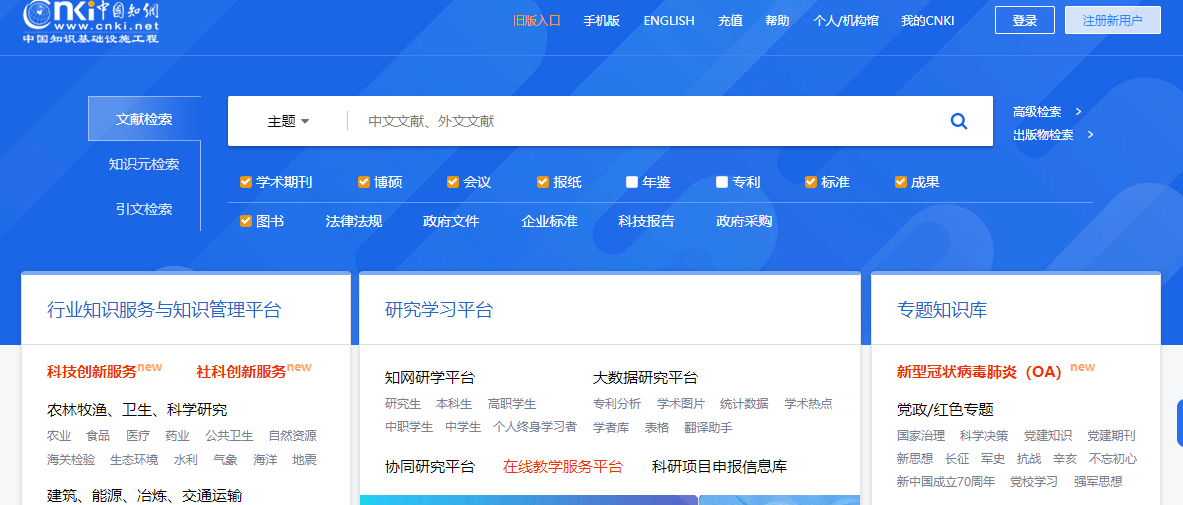Open the 政府采购 link
The height and width of the screenshot is (505, 1183).
point(744,221)
